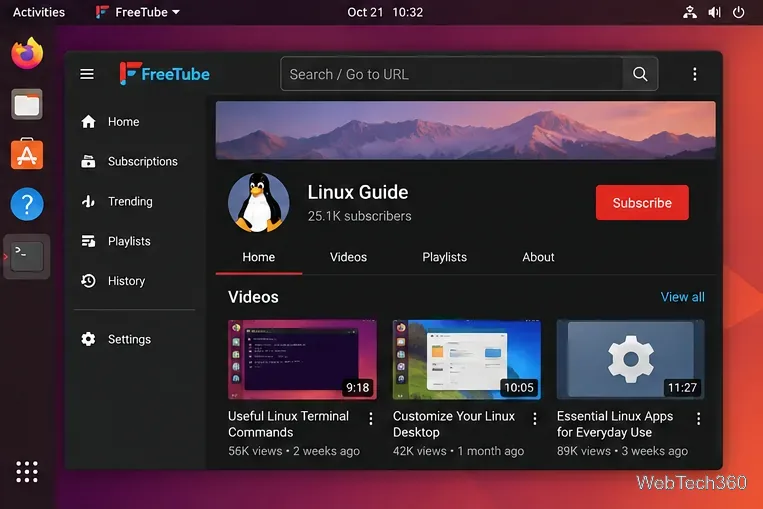Viewport: 763px width, 509px height.
Task: Click the Essential Linux Apps for Everyday Use title
Action: click(615, 424)
